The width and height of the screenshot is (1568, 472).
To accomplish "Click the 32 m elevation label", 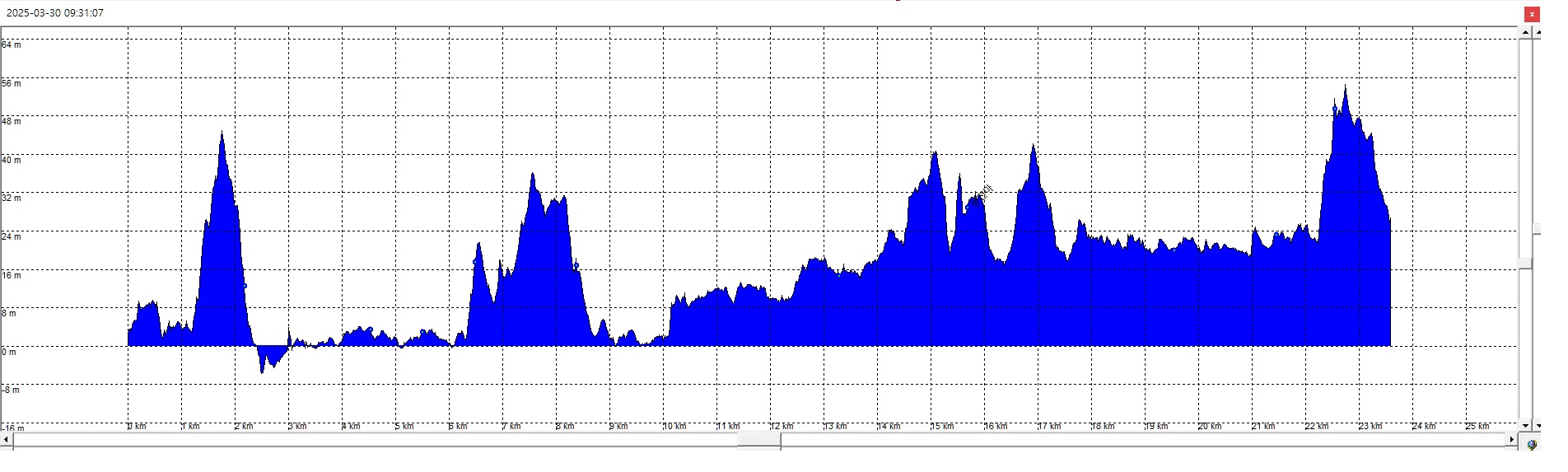I will [12, 198].
